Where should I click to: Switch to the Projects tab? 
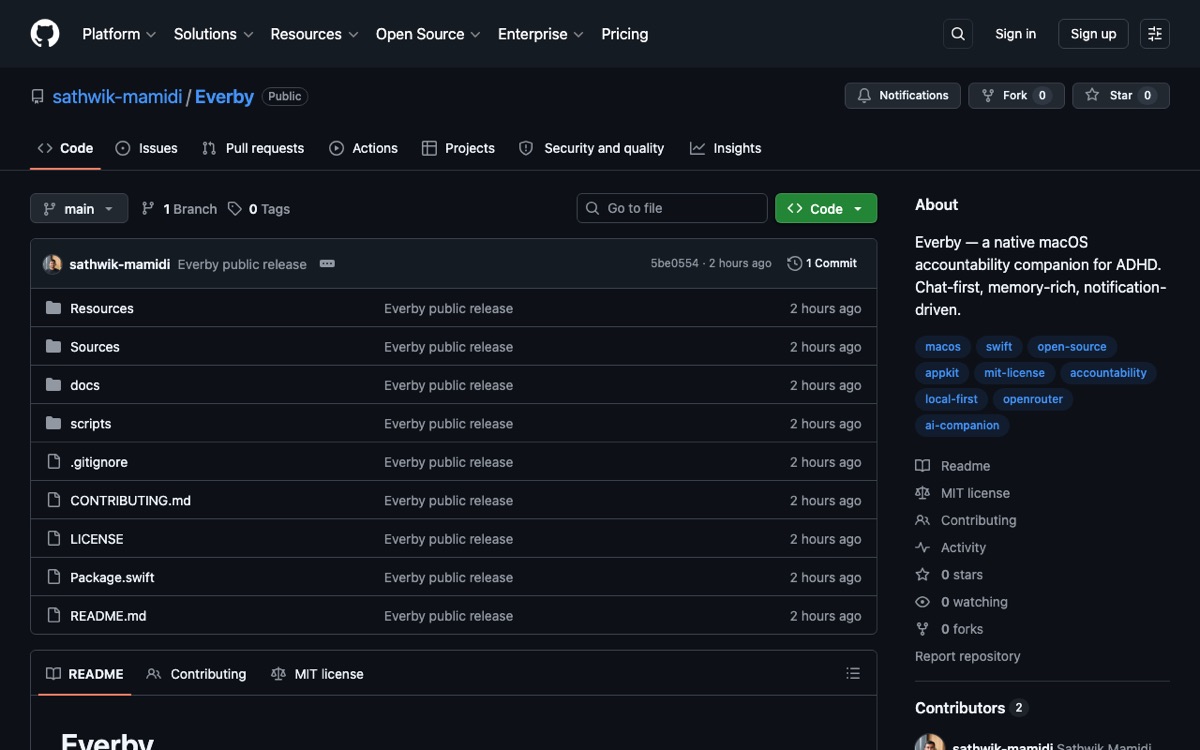(458, 148)
